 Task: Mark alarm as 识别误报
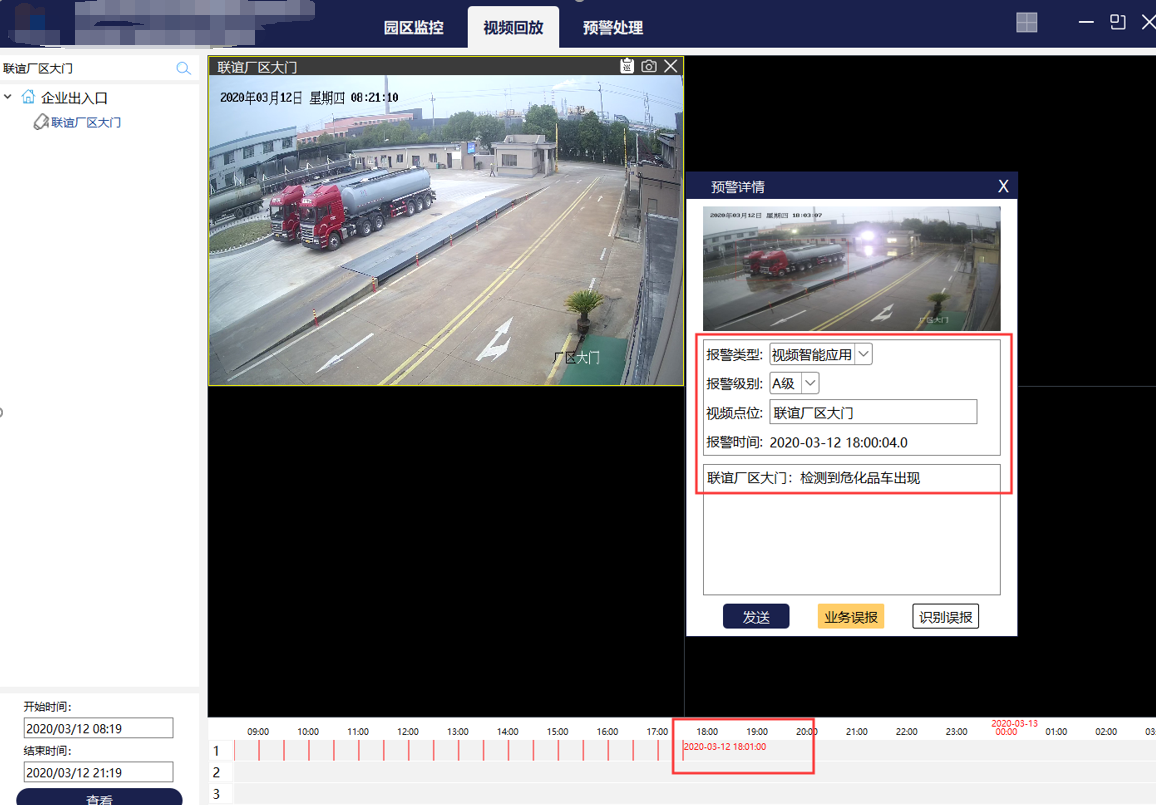point(945,617)
